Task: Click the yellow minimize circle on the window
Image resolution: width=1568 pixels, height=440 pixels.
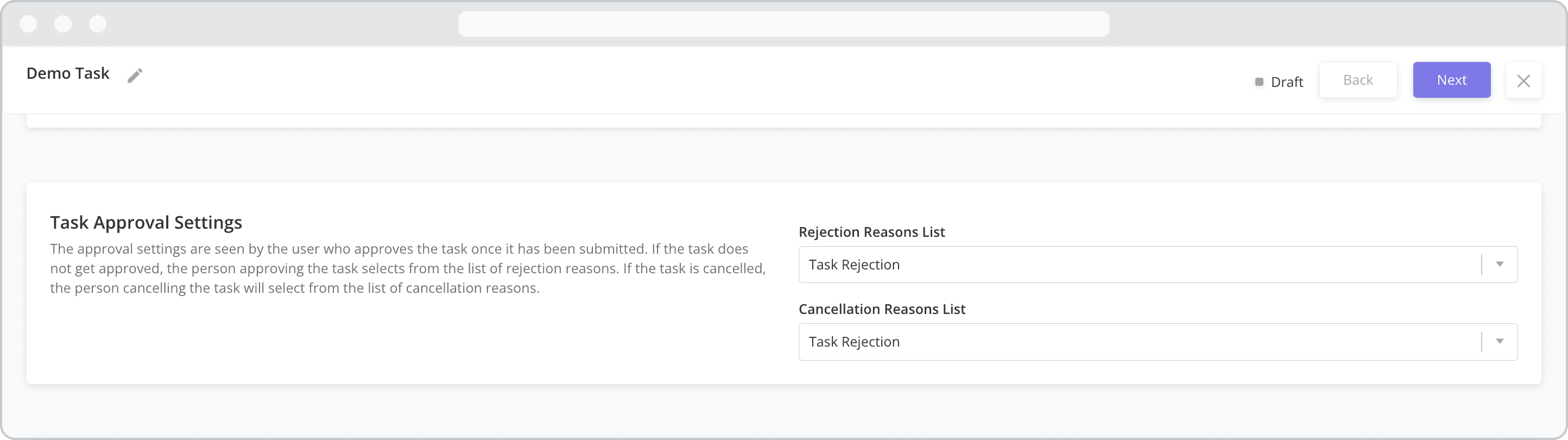Action: [64, 24]
